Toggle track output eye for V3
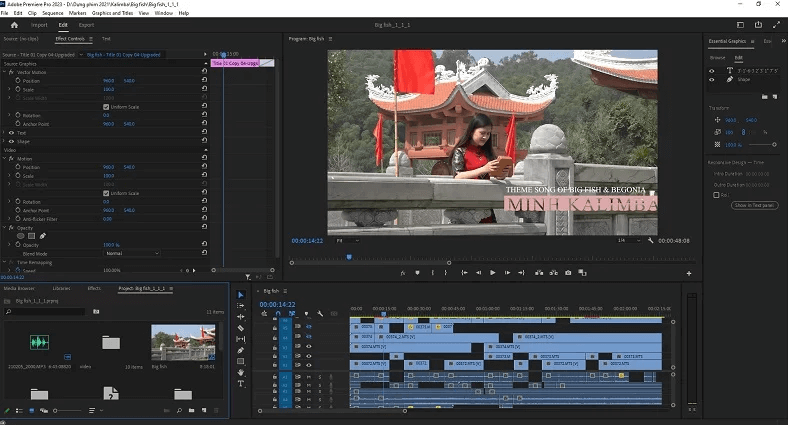This screenshot has height=425, width=788. [x=309, y=346]
